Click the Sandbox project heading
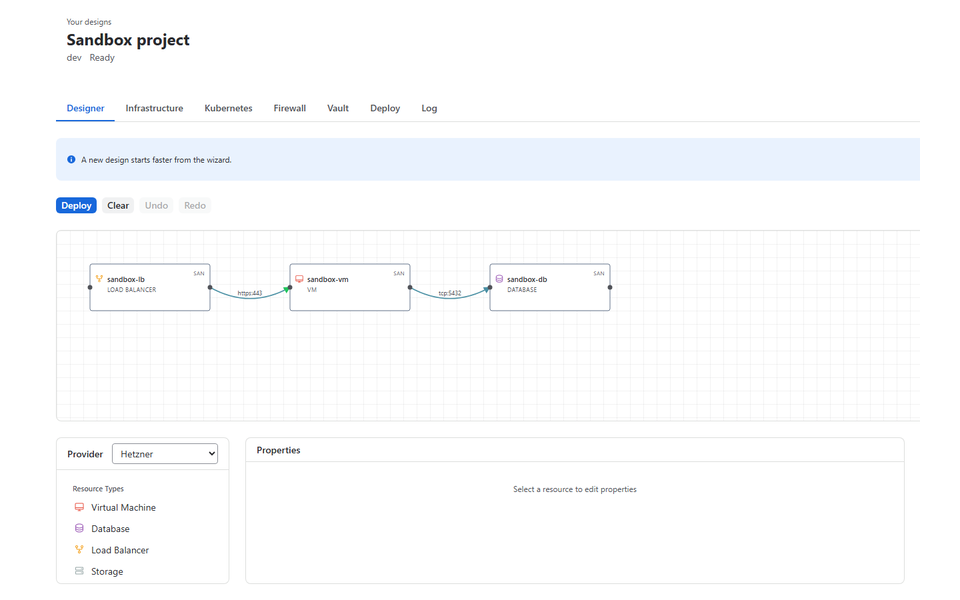Image resolution: width=960 pixels, height=600 pixels. (128, 40)
